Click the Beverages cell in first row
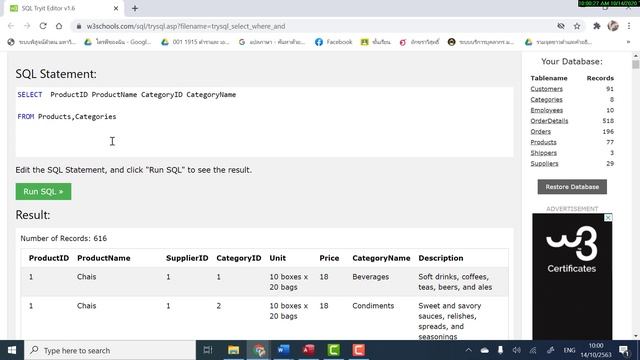 [371, 277]
